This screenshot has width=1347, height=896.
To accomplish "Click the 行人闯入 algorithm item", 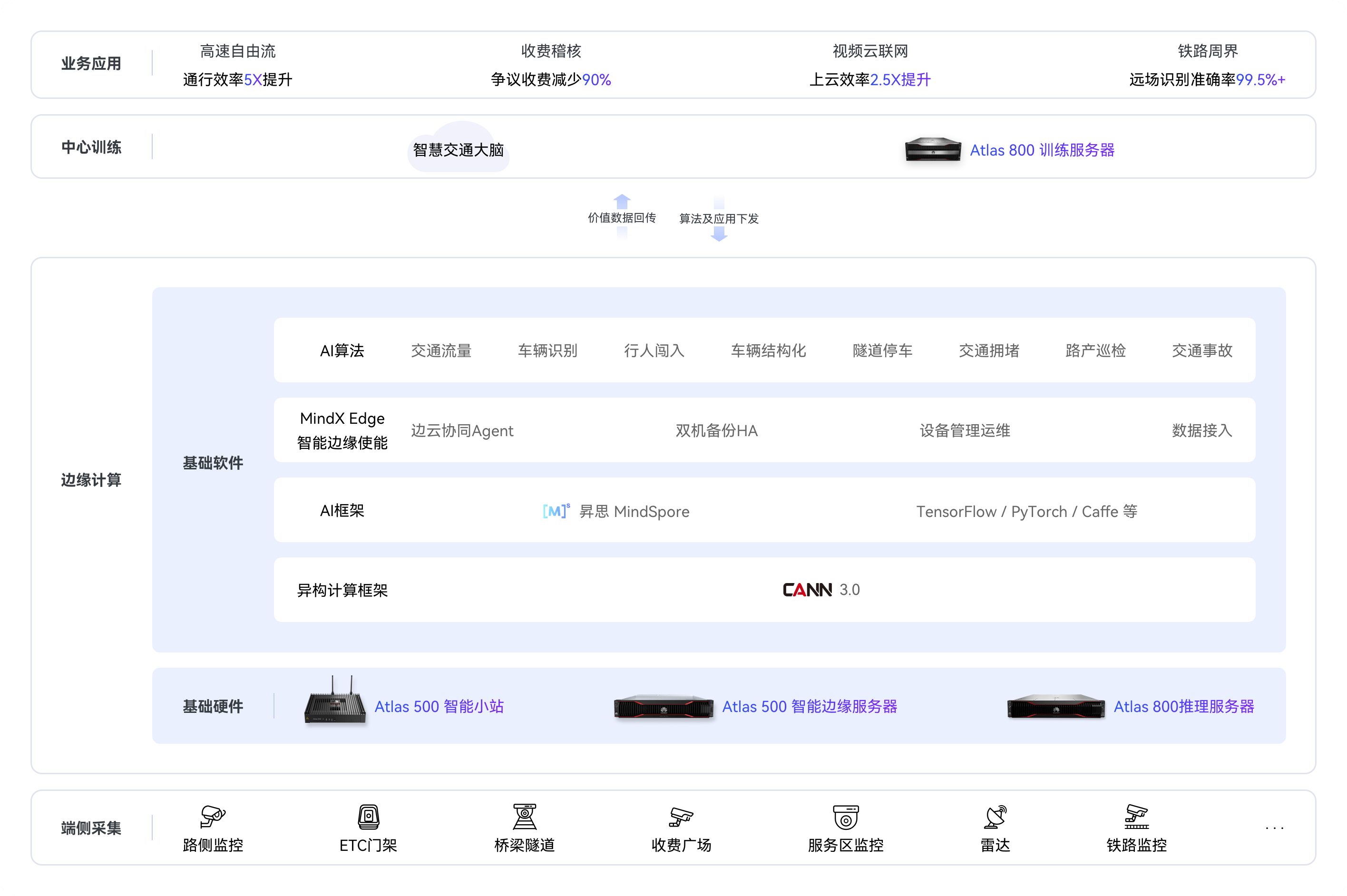I will click(x=654, y=351).
